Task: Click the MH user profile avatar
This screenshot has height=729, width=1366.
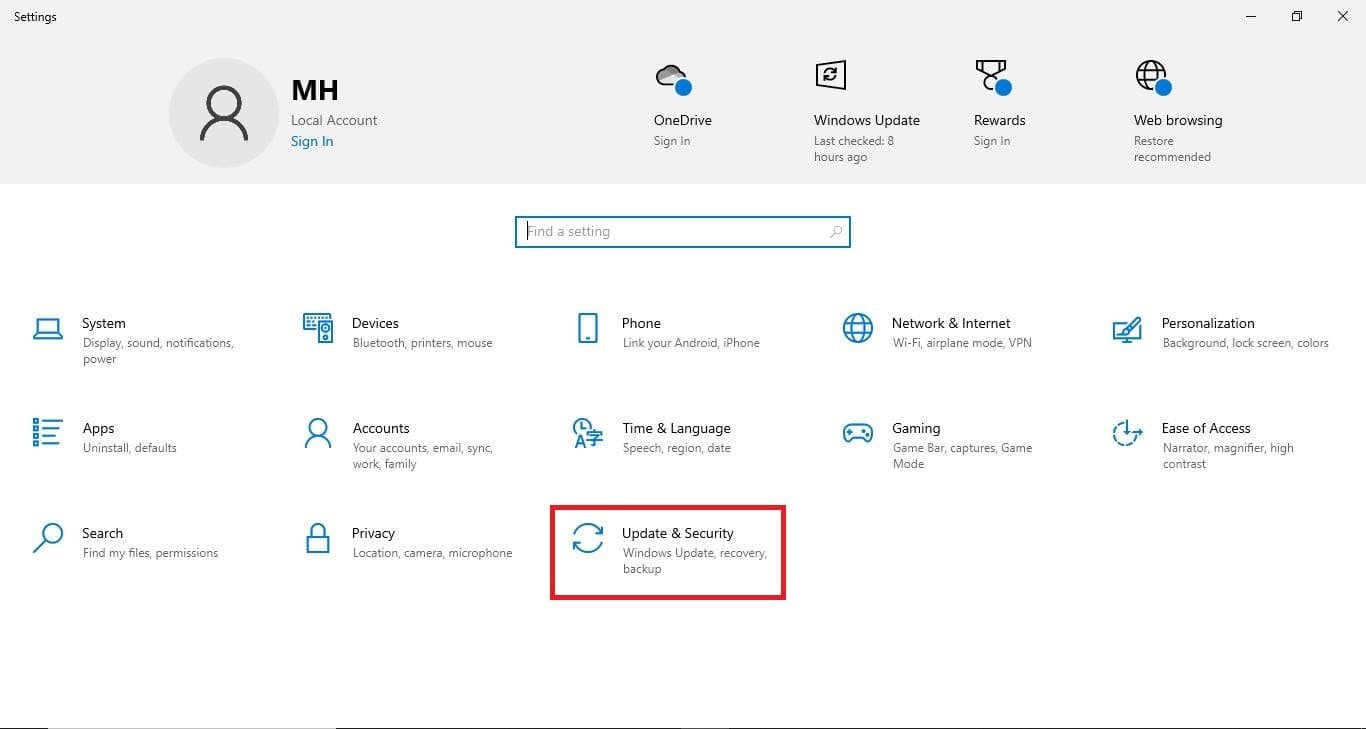Action: (223, 112)
